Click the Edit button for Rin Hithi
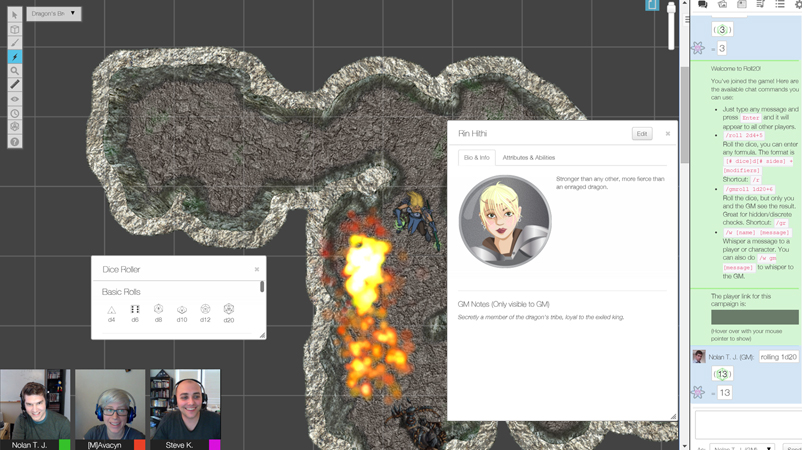The image size is (802, 450). 642,134
